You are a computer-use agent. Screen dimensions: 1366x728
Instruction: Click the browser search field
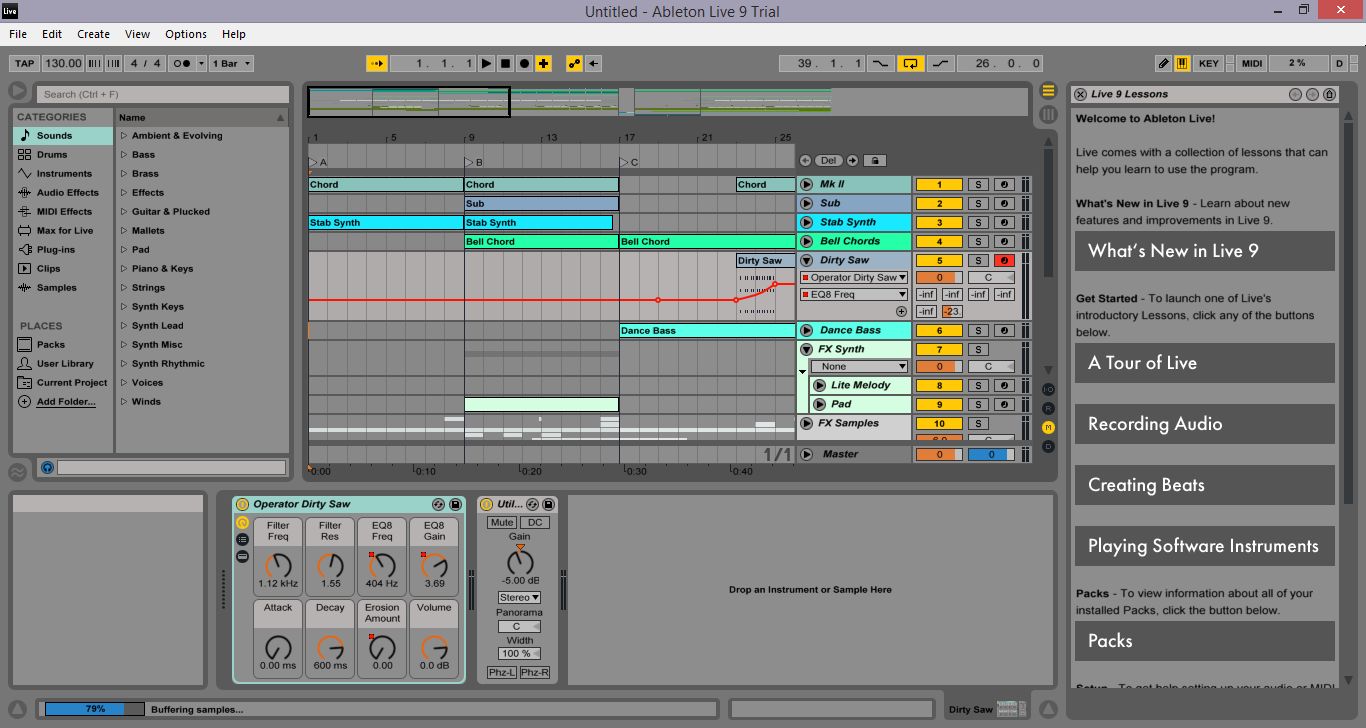pos(163,94)
